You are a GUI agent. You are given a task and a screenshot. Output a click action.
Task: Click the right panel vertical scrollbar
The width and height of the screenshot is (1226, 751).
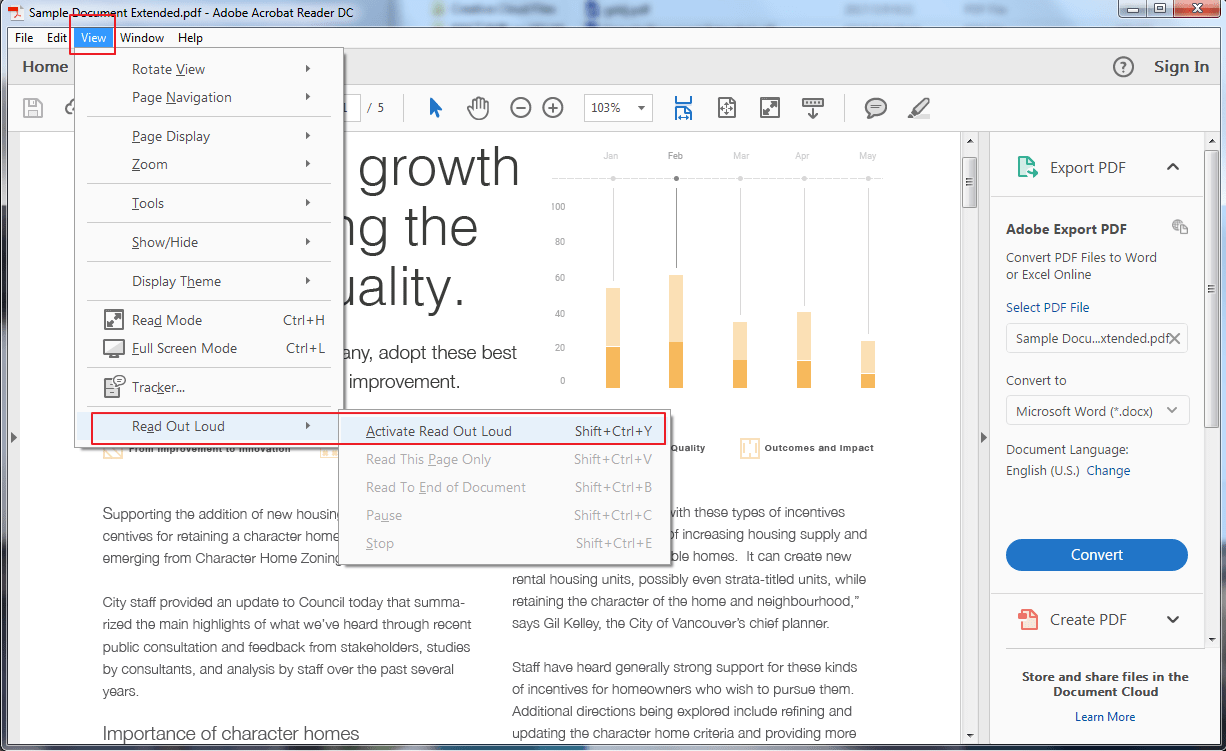click(1211, 290)
